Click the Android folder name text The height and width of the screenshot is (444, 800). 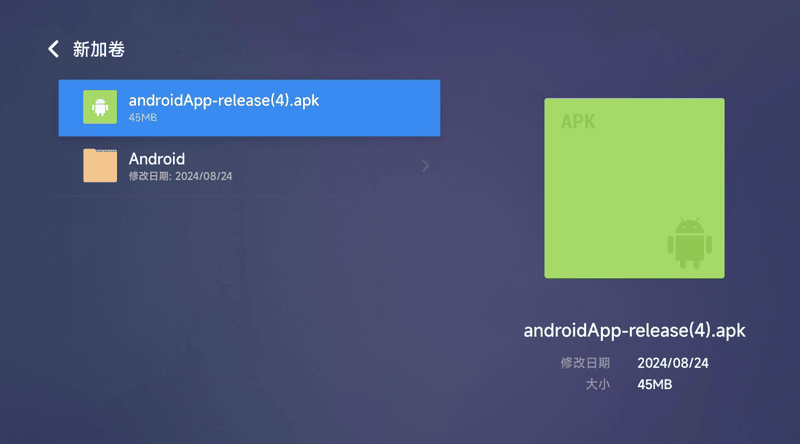[x=157, y=158]
